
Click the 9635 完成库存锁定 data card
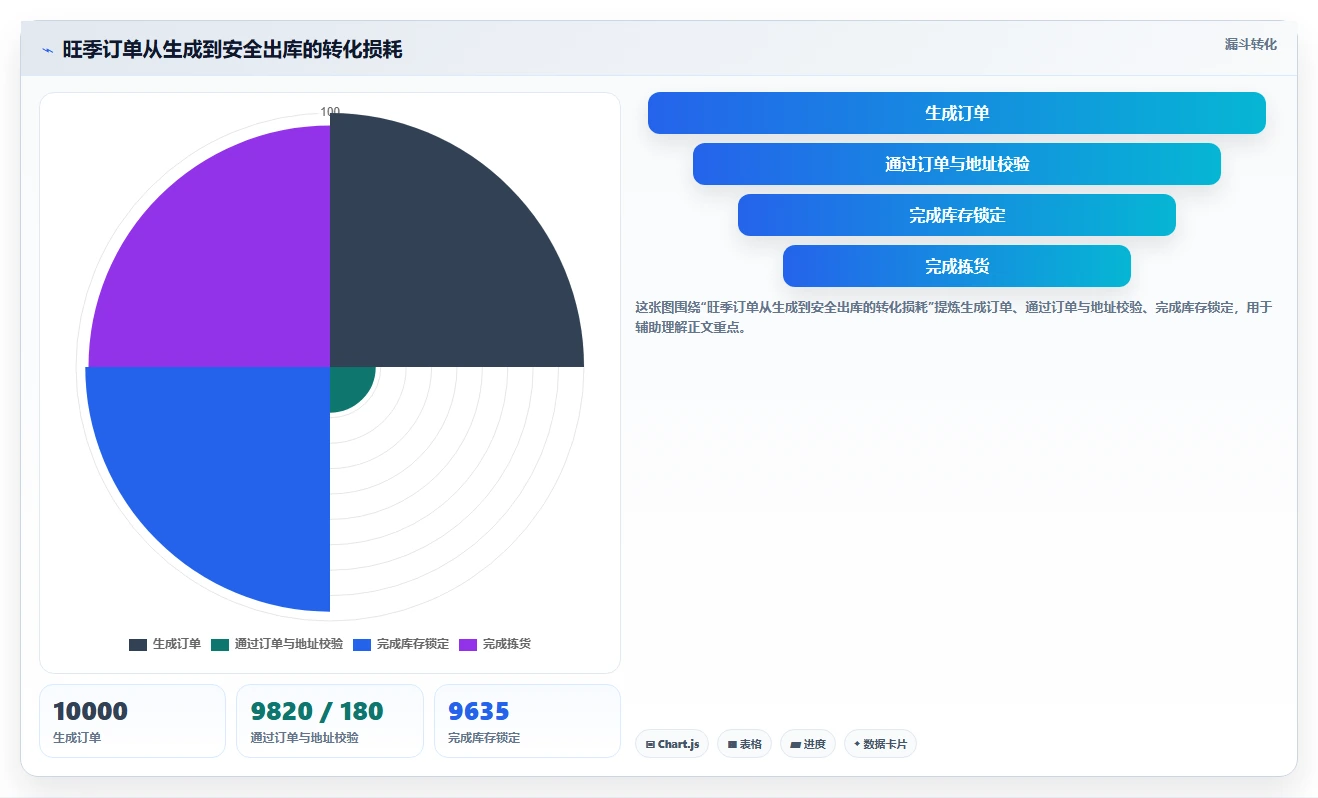coord(527,721)
